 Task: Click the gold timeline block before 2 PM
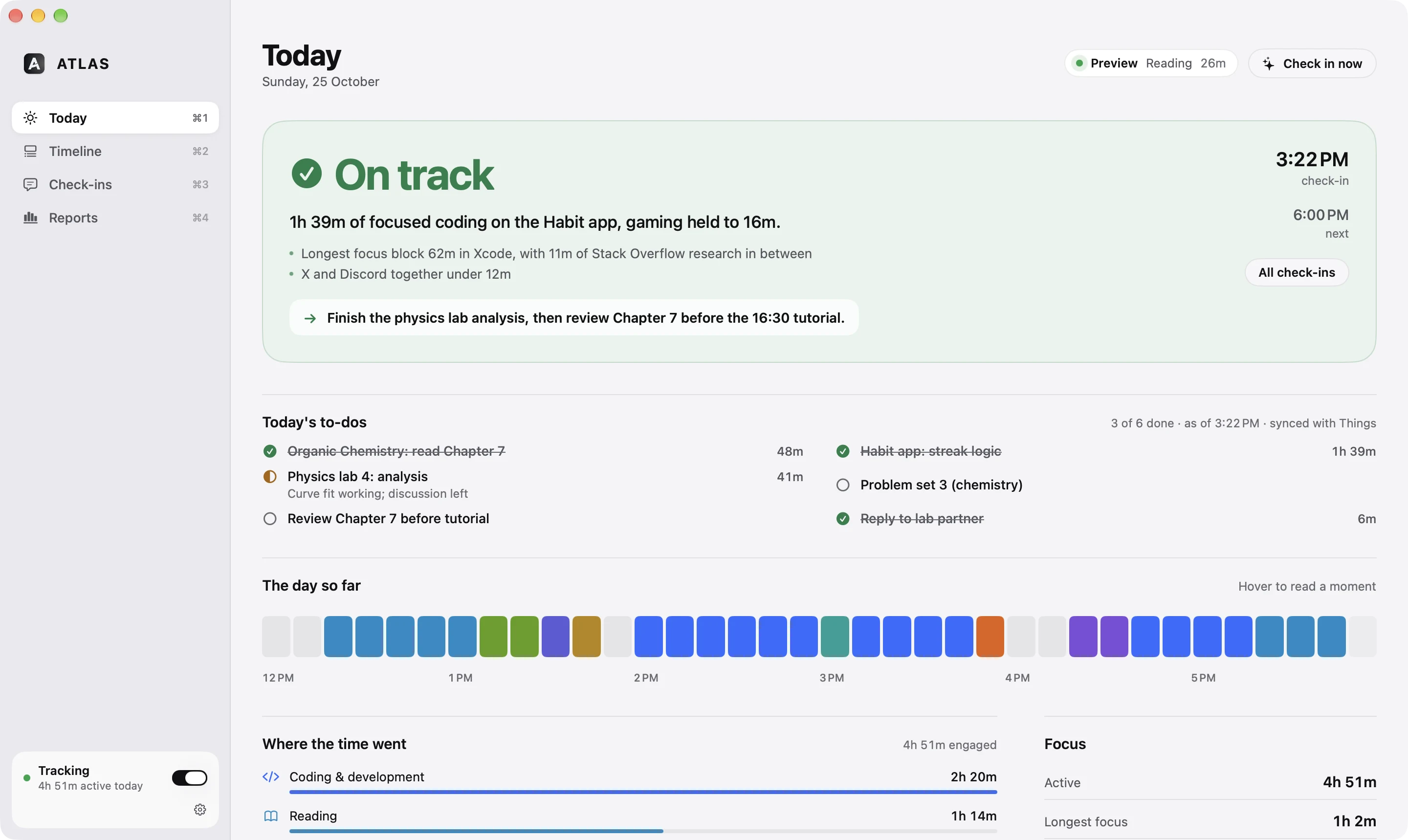click(586, 637)
